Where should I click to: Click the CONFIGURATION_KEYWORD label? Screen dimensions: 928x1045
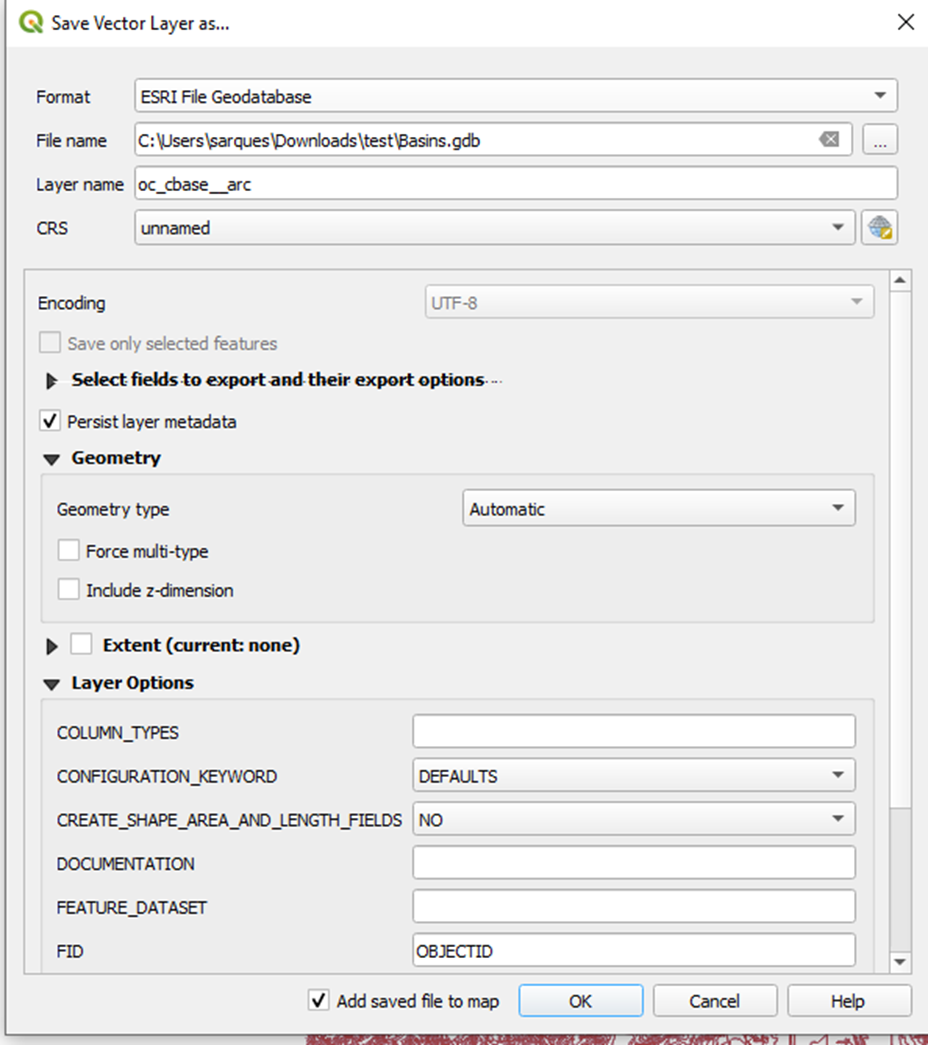(x=167, y=776)
